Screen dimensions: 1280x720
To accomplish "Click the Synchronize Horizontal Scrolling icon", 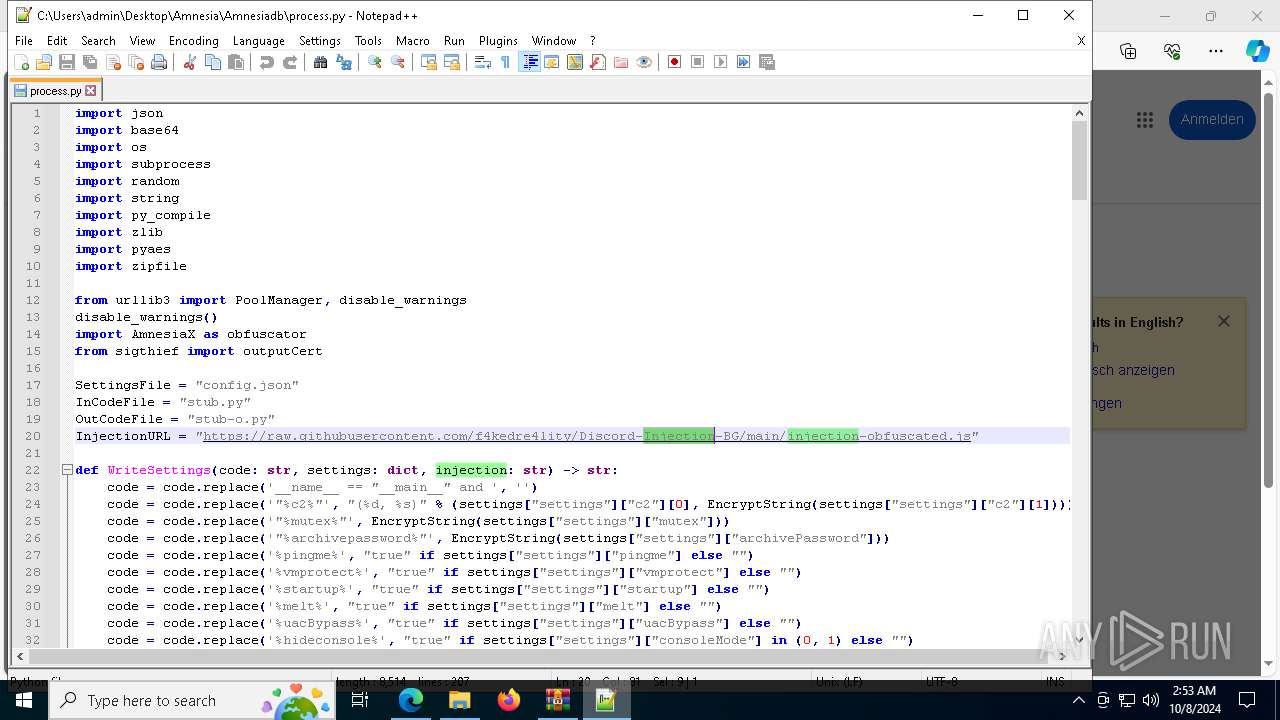I will [452, 62].
